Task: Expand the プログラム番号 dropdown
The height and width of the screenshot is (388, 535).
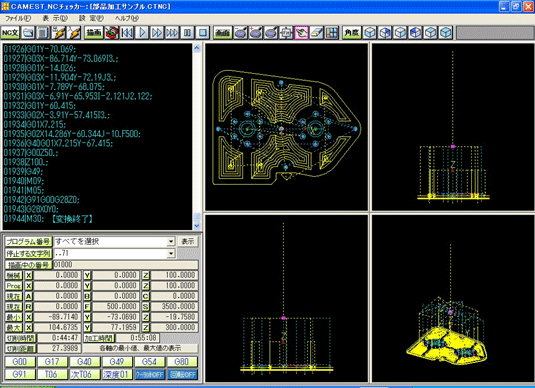Action: point(171,242)
